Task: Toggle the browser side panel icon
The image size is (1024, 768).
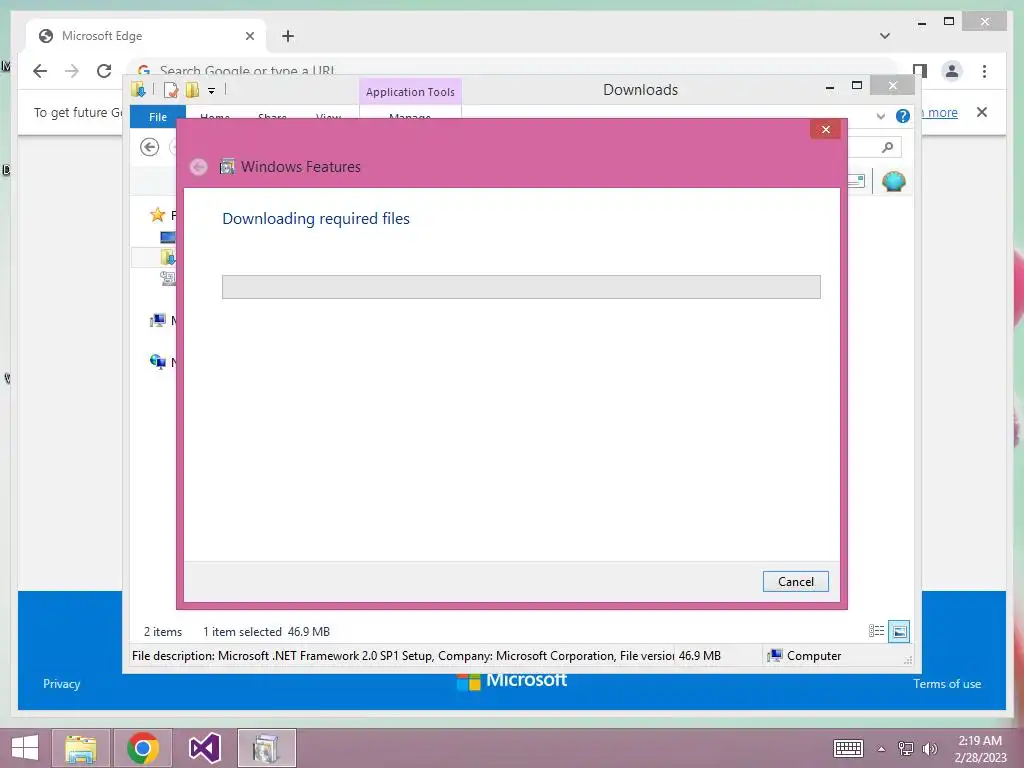Action: [x=920, y=70]
